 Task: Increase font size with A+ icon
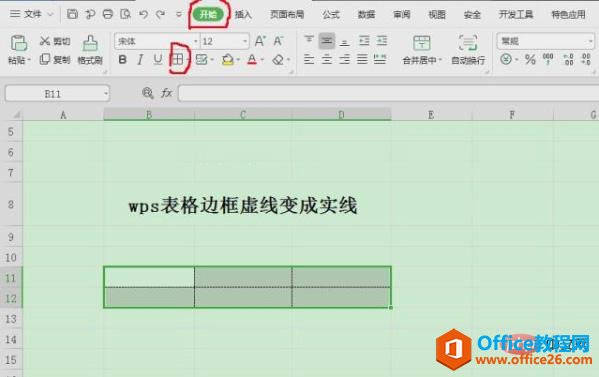(x=260, y=41)
